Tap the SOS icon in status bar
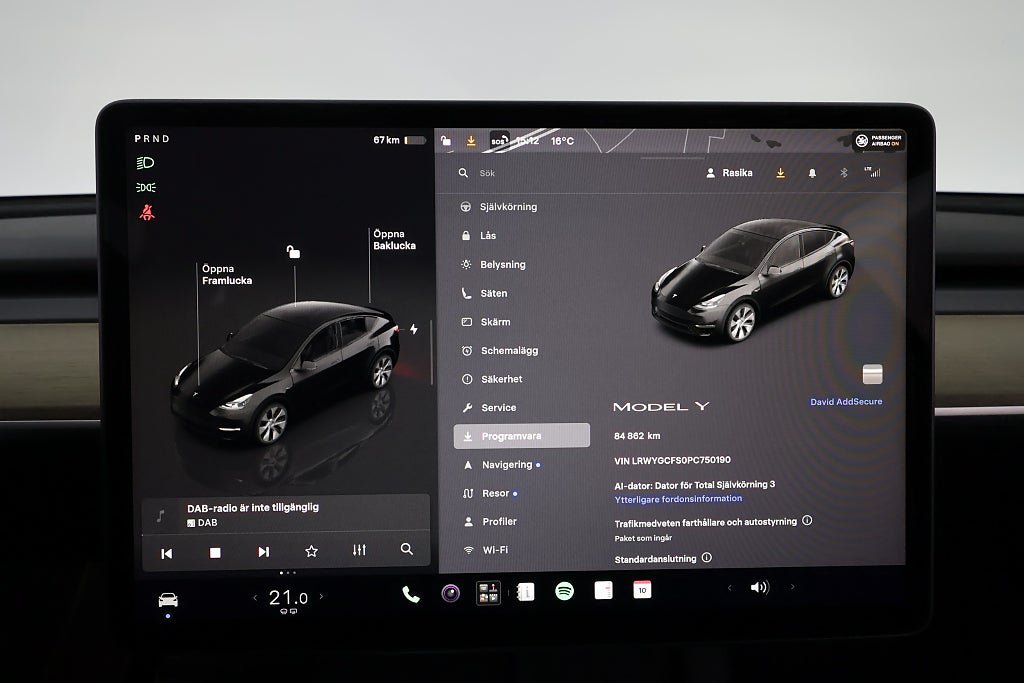The height and width of the screenshot is (683, 1024). (x=499, y=140)
